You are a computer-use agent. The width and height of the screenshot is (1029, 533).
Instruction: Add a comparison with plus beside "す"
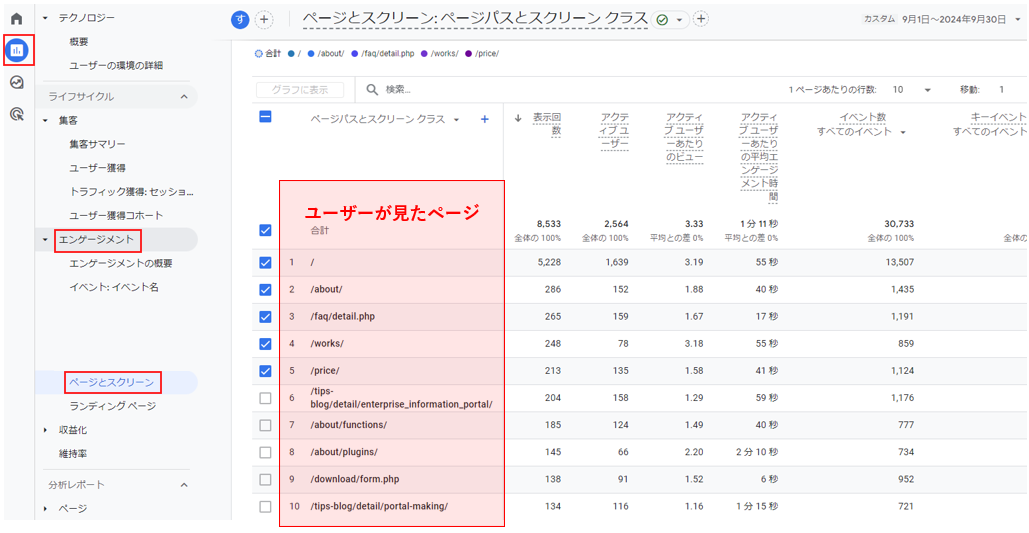pyautogui.click(x=264, y=20)
